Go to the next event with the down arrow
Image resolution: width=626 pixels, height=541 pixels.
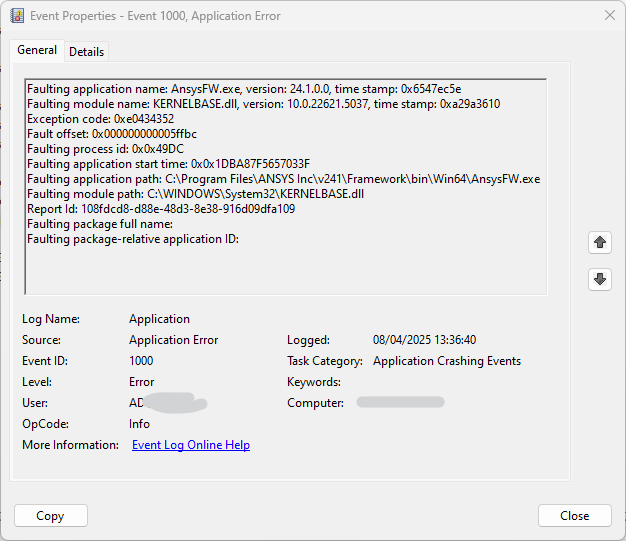click(x=600, y=279)
